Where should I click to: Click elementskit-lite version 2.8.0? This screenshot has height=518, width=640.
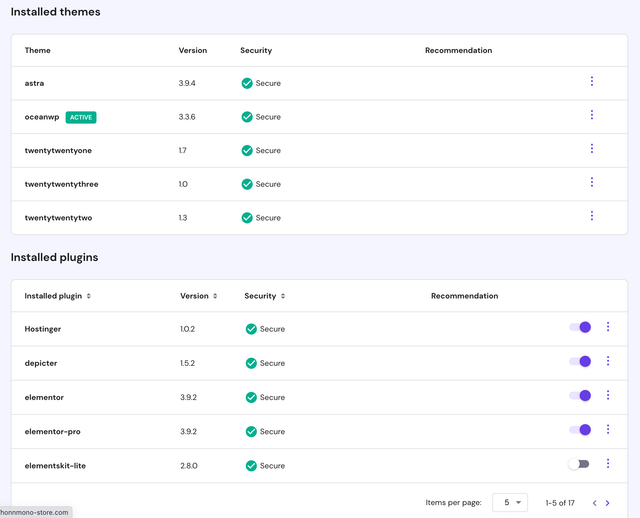189,466
